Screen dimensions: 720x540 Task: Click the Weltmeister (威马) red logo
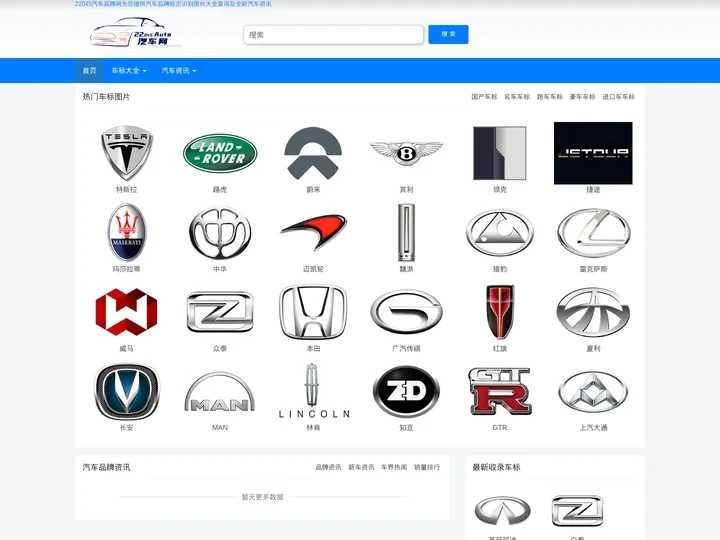tap(127, 312)
